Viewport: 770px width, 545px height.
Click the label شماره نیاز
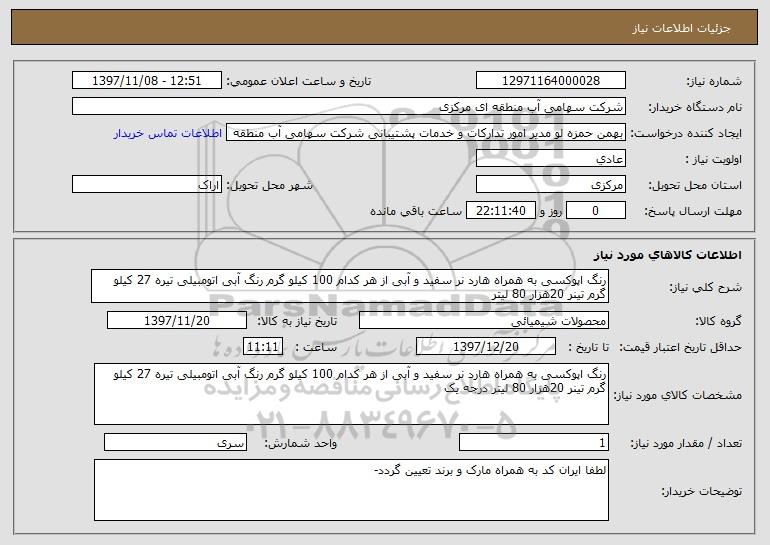coord(714,82)
